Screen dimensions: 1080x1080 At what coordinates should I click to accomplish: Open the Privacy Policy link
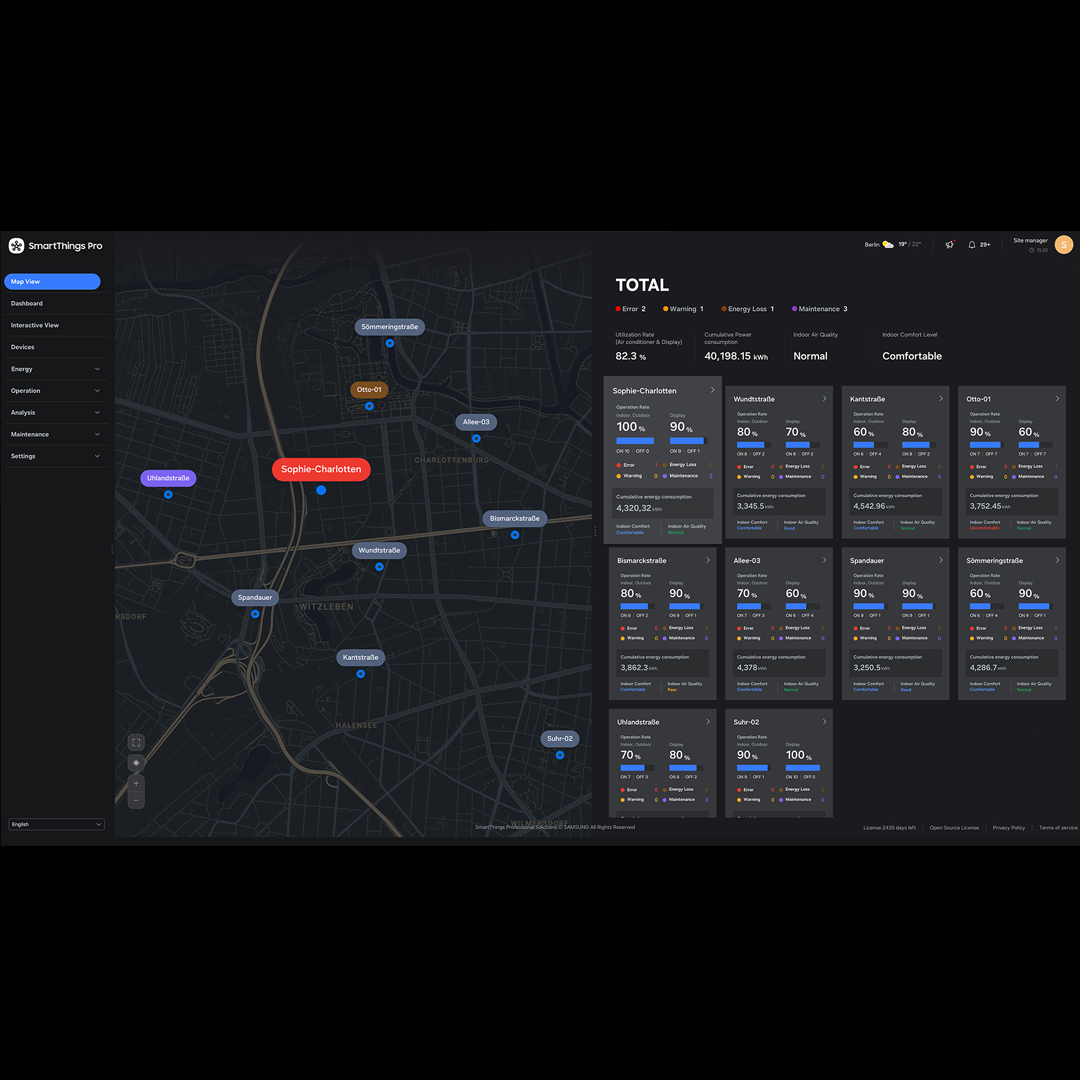tap(1008, 828)
